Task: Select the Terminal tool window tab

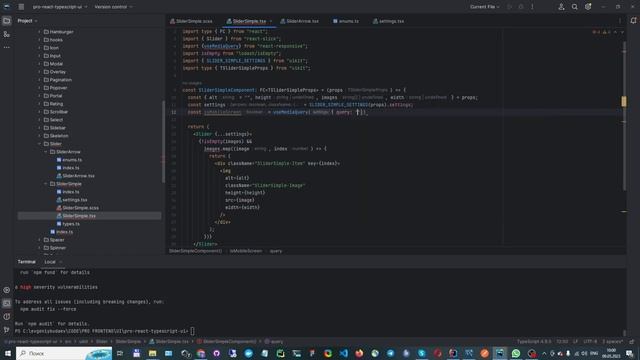Action: [27, 262]
